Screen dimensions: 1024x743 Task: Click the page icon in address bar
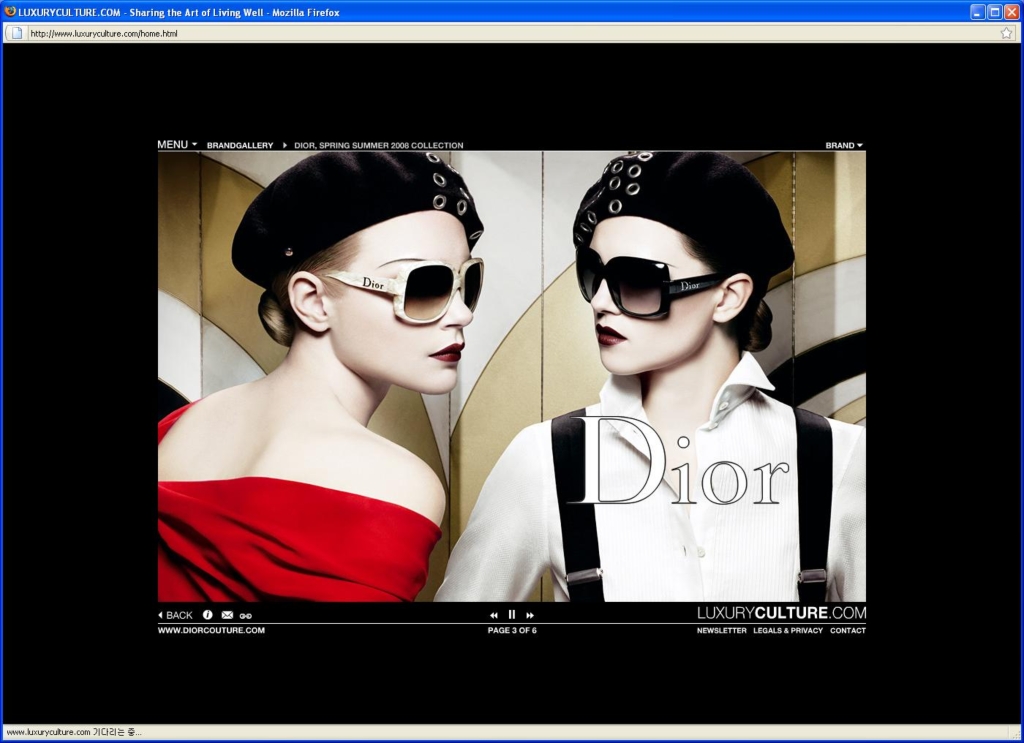17,33
